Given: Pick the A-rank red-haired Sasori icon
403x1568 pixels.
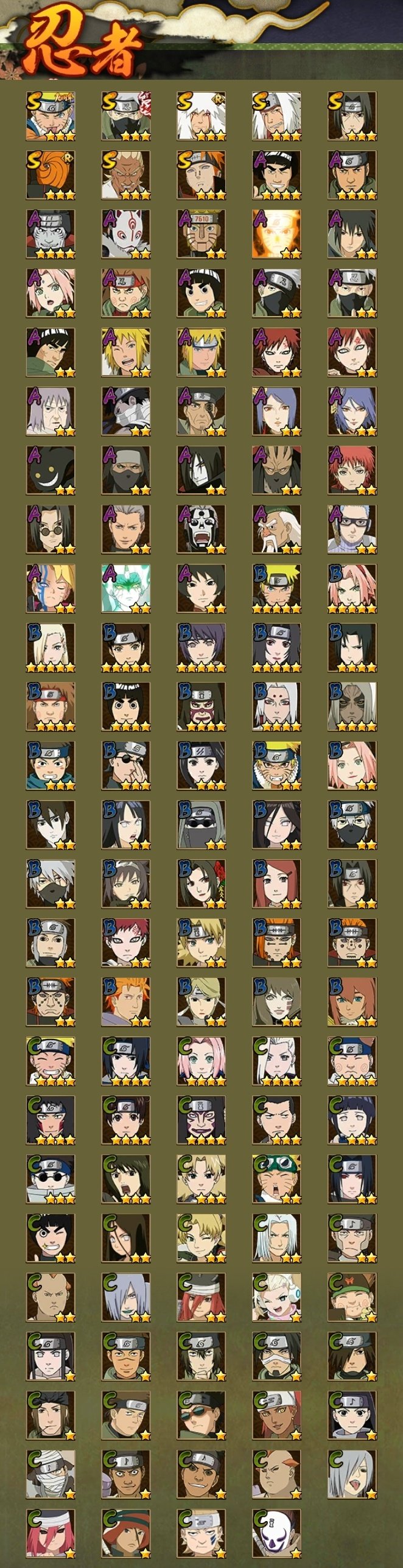Looking at the screenshot, I should coord(352,471).
